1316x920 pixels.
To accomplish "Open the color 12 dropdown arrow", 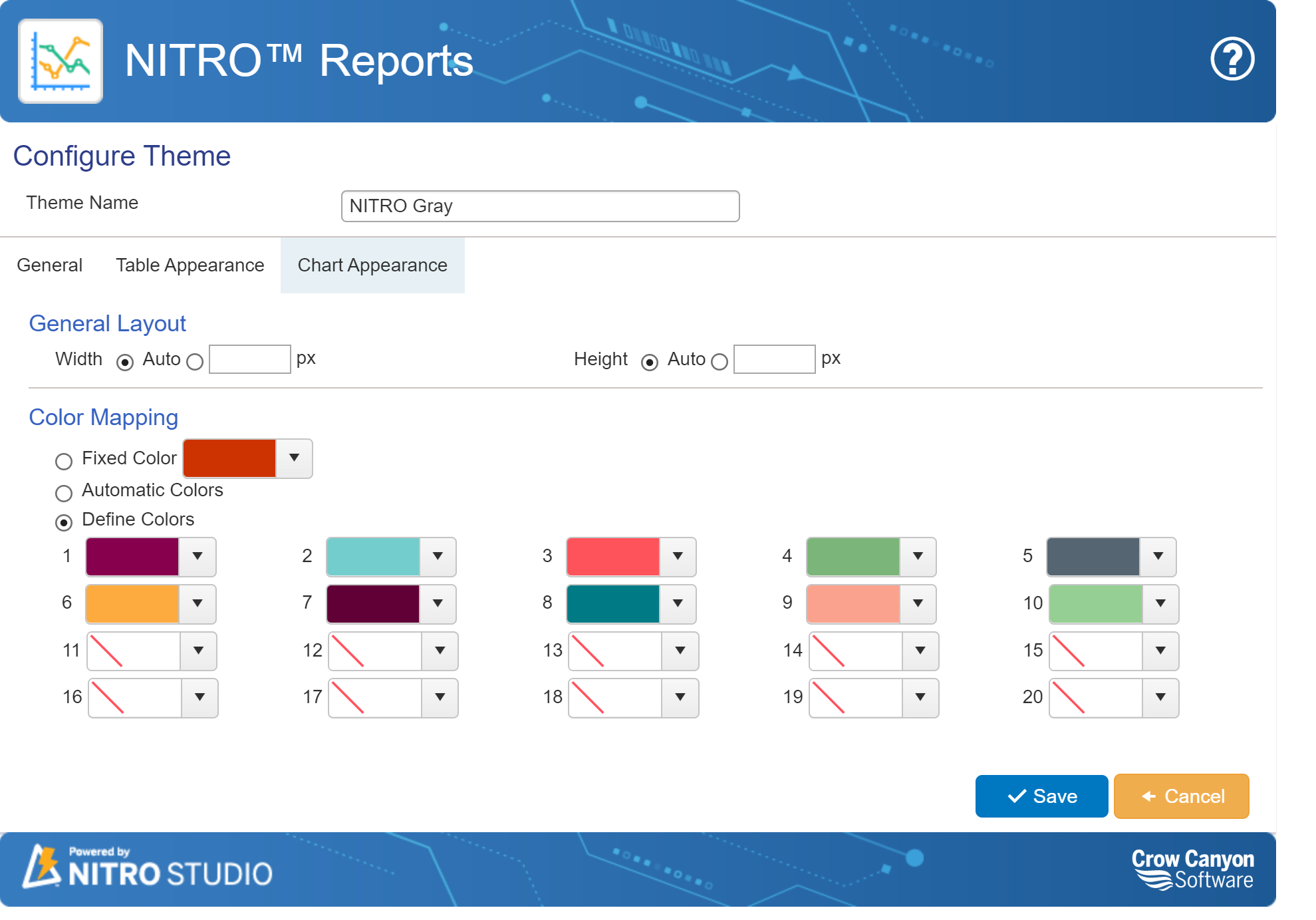I will point(440,651).
